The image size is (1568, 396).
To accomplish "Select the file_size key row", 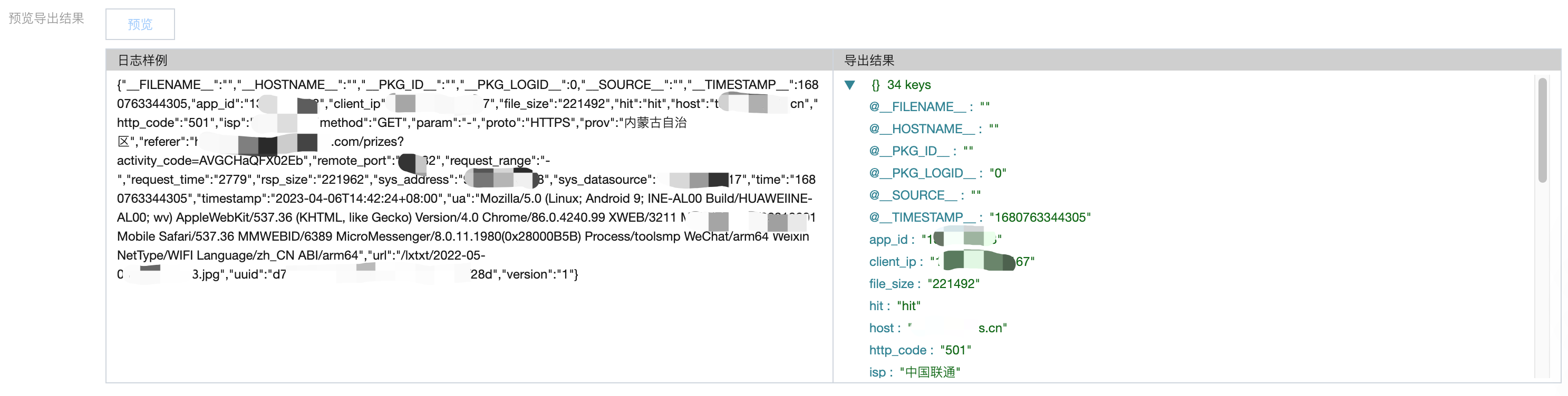I will pyautogui.click(x=924, y=284).
